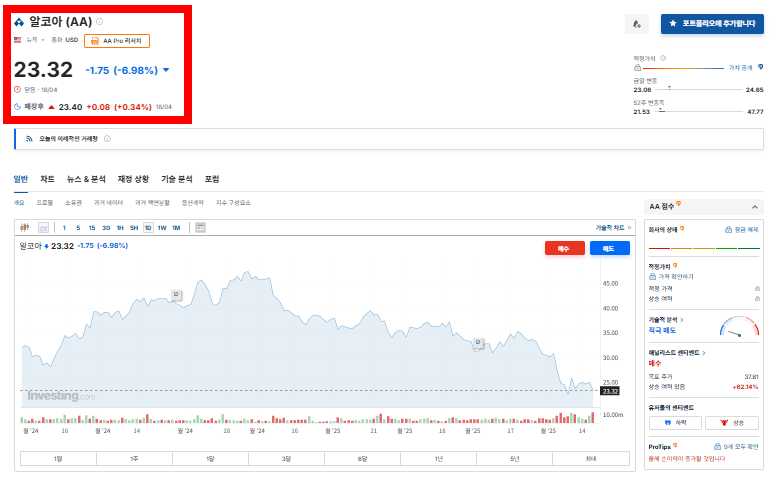The width and height of the screenshot is (777, 479).
Task: Click the first D event marker on chart
Action: 176,295
